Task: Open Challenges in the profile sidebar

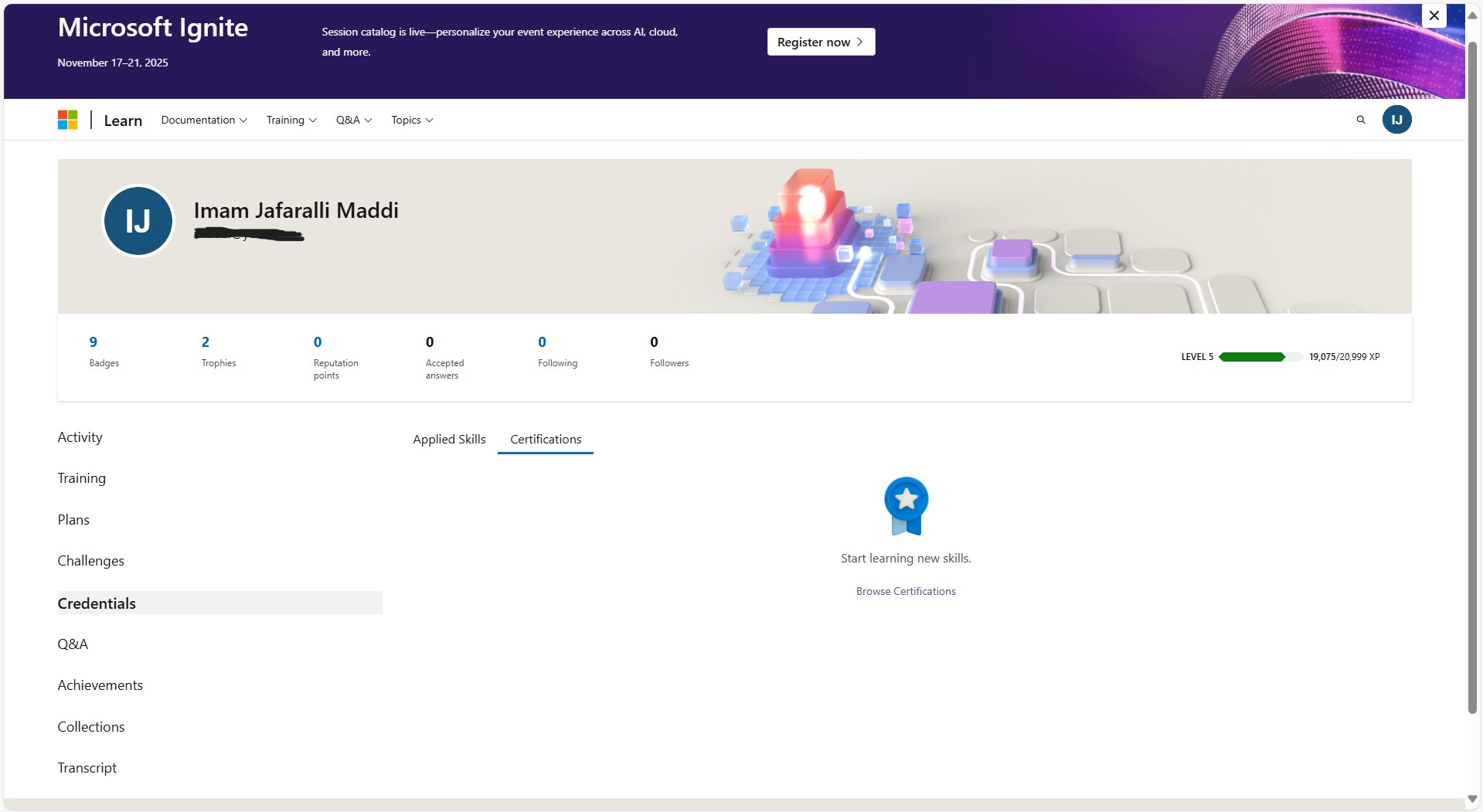Action: (90, 561)
